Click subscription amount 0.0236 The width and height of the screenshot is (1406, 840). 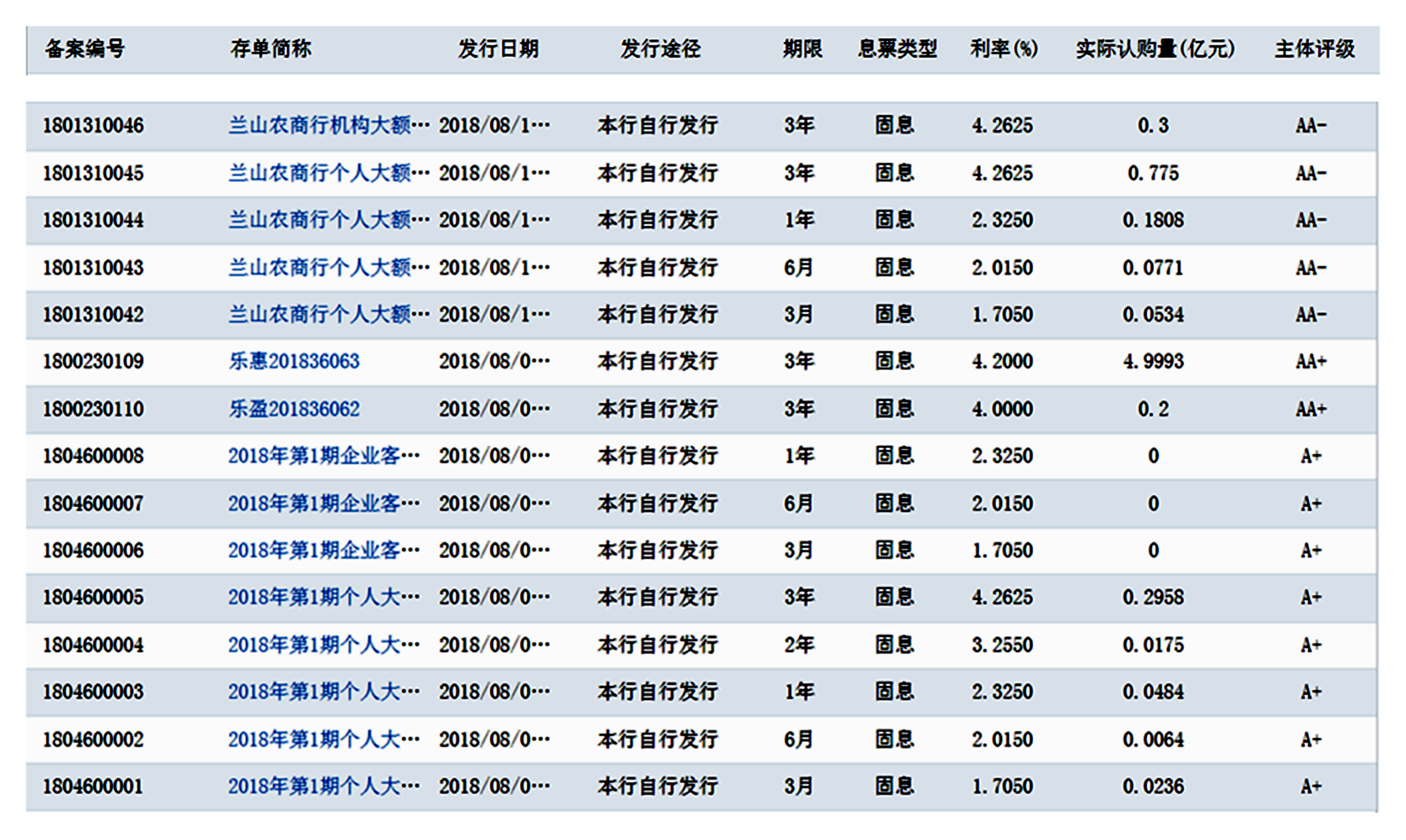click(x=1154, y=787)
